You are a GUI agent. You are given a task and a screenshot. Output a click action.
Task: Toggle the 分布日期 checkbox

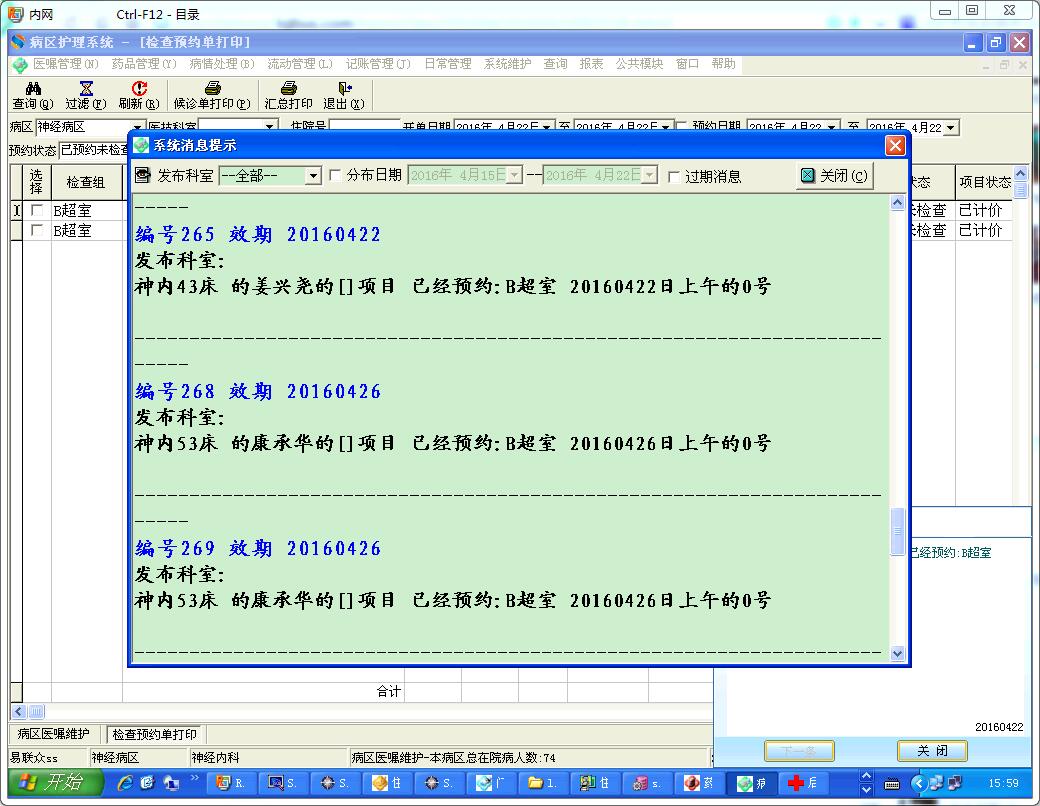(x=336, y=175)
